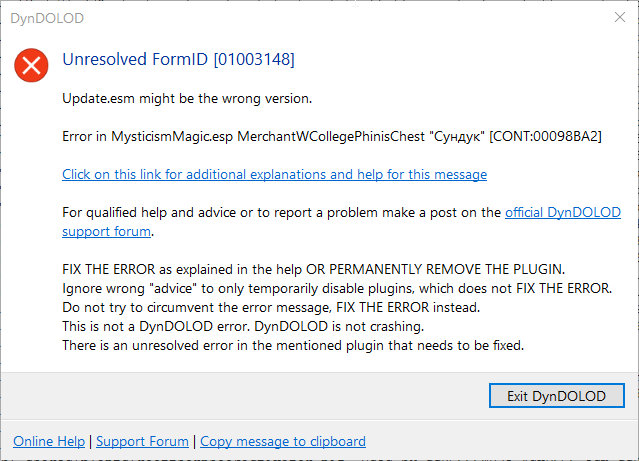Screen dimensions: 639x461
Task: Click the PERMANENTLY REMOVE THE PLUGIN line
Action: coord(313,269)
